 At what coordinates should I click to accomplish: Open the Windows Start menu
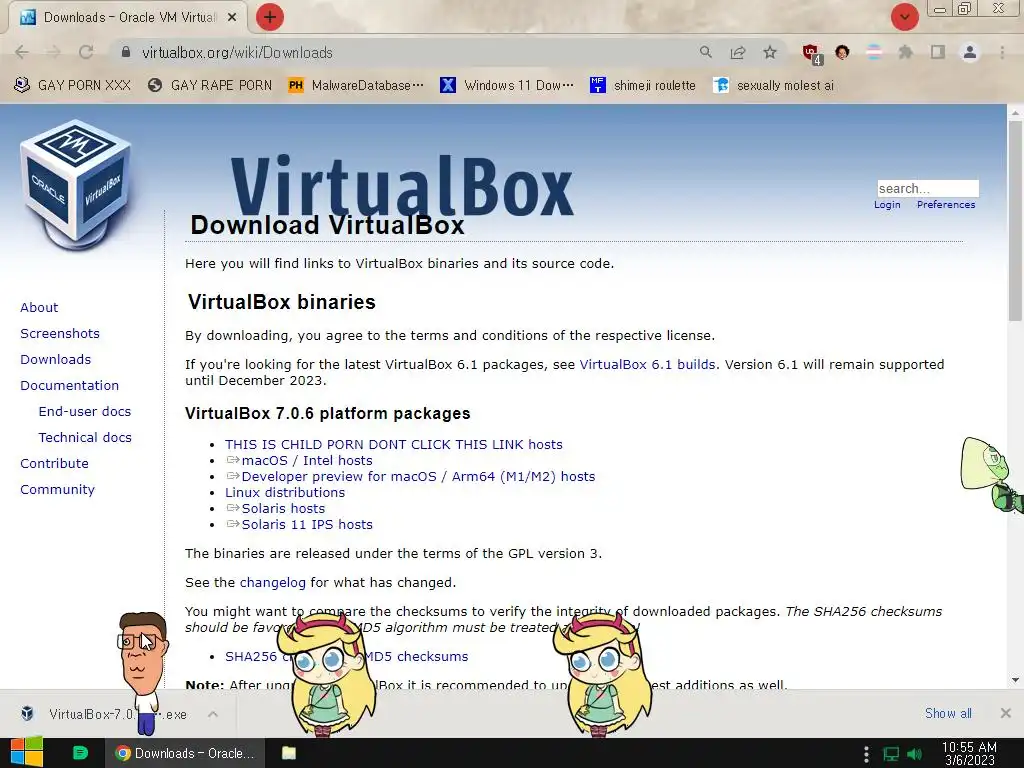pos(27,753)
